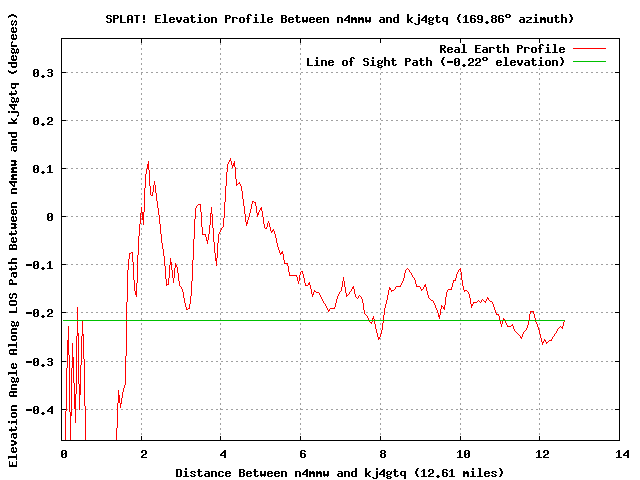Click the profile endpoint at 12.61 miles

tap(564, 321)
